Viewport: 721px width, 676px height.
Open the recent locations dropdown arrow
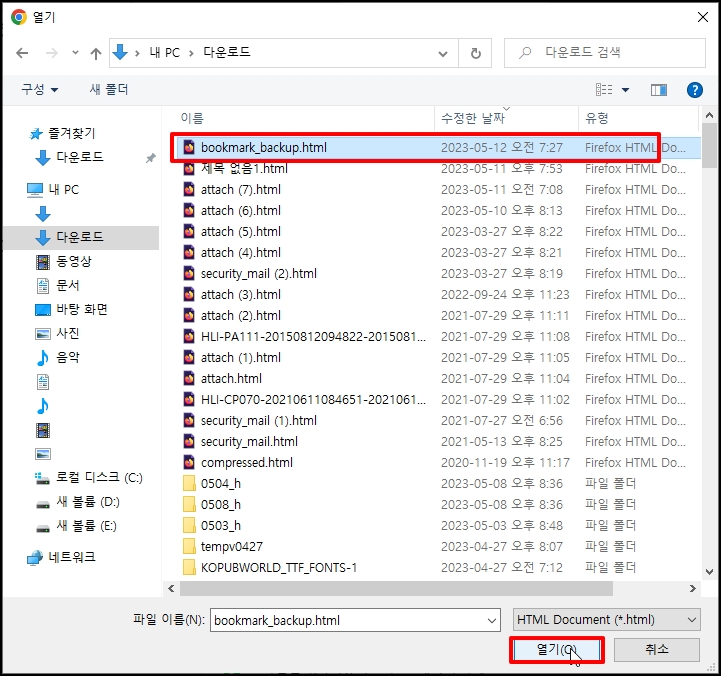[x=75, y=53]
